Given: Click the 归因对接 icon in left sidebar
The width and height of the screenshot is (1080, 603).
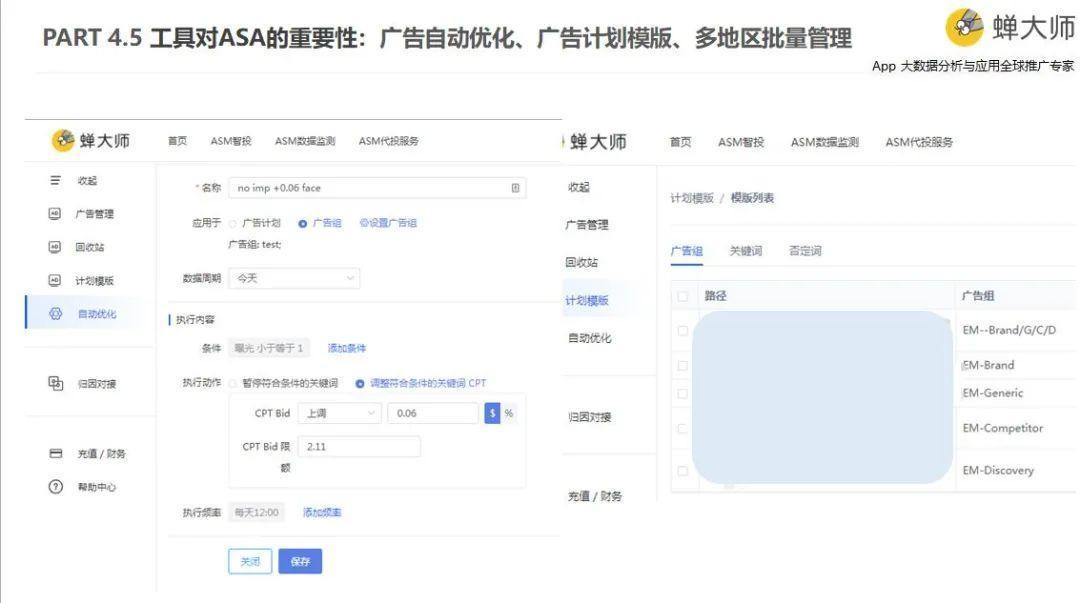Looking at the screenshot, I should tap(56, 383).
